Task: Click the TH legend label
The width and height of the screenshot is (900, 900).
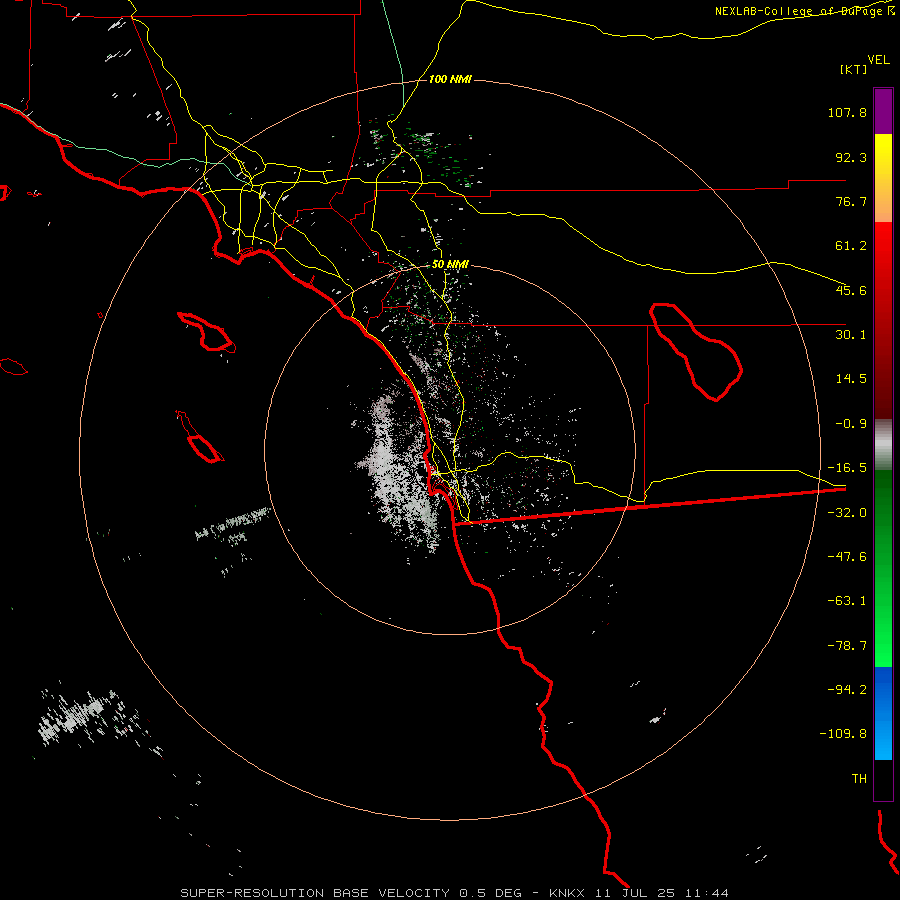Action: tap(859, 779)
